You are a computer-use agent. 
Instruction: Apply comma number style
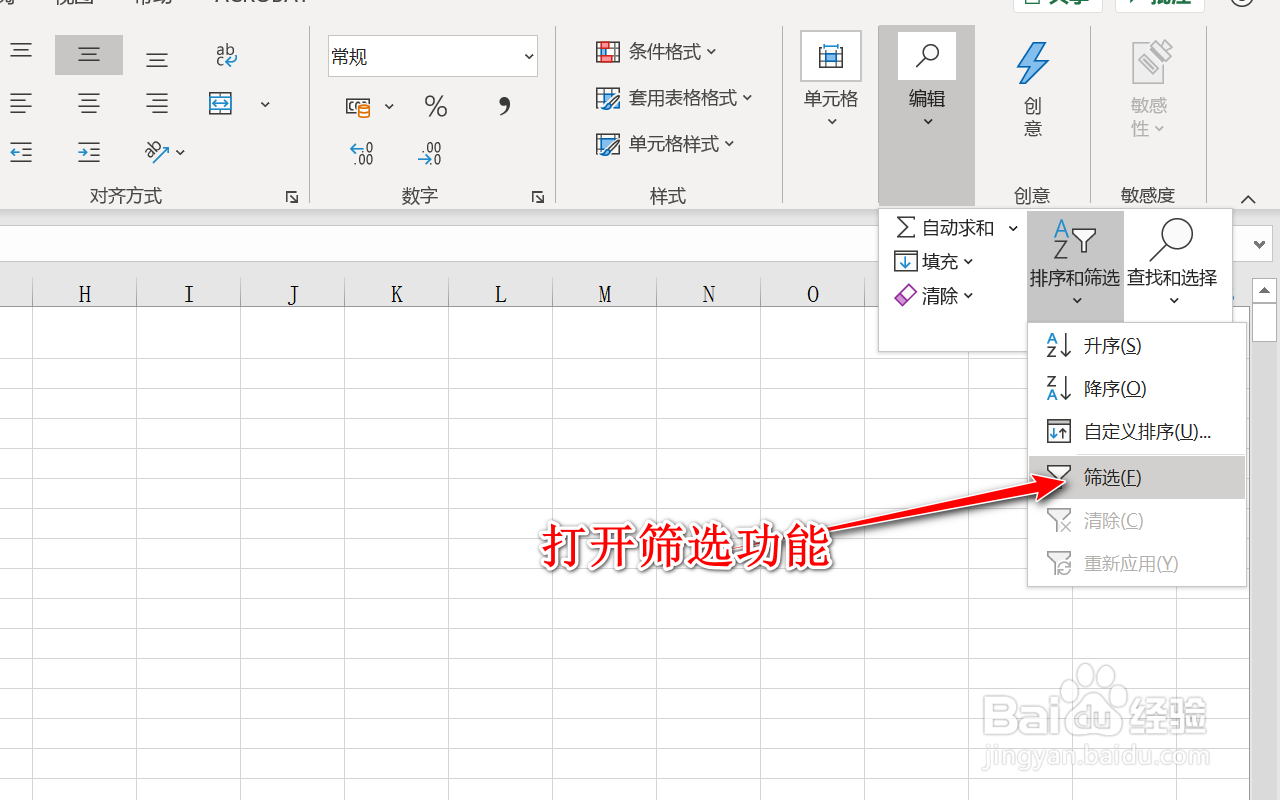point(502,106)
